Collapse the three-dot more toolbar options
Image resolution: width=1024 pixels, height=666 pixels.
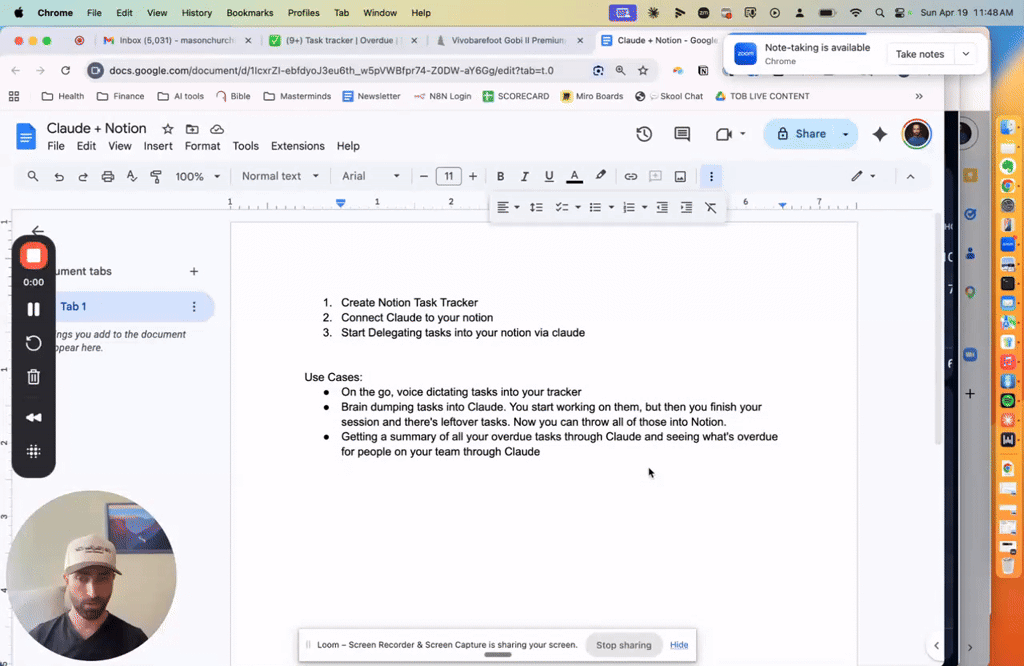coord(711,176)
